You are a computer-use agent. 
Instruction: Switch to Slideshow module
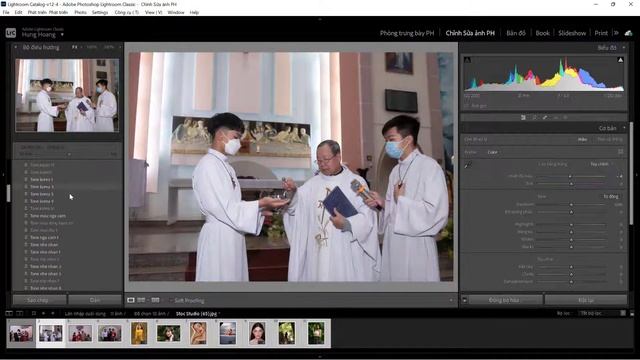[x=572, y=33]
